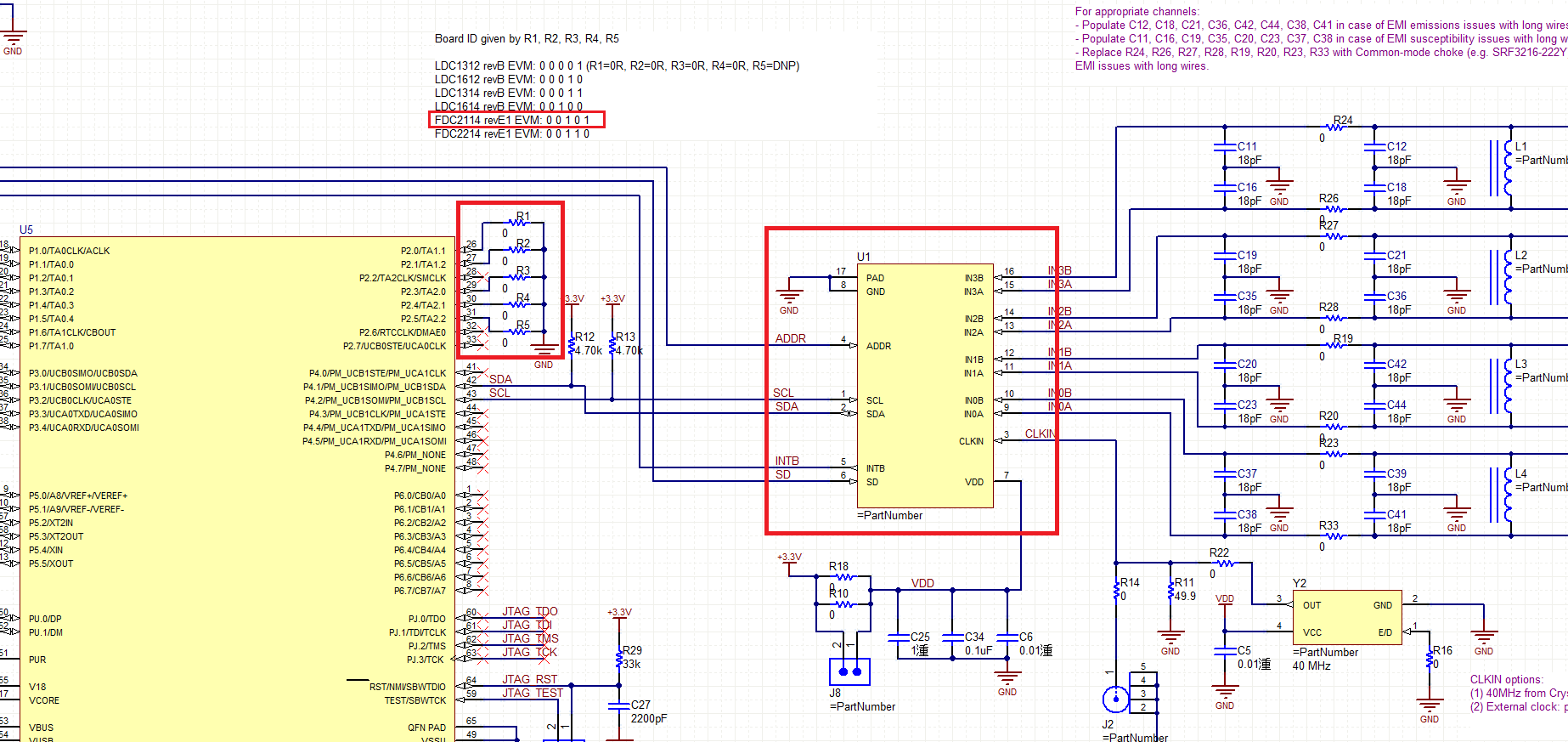Click the P1.0/TA0CLK/ACLK pin name on U5

click(x=70, y=251)
